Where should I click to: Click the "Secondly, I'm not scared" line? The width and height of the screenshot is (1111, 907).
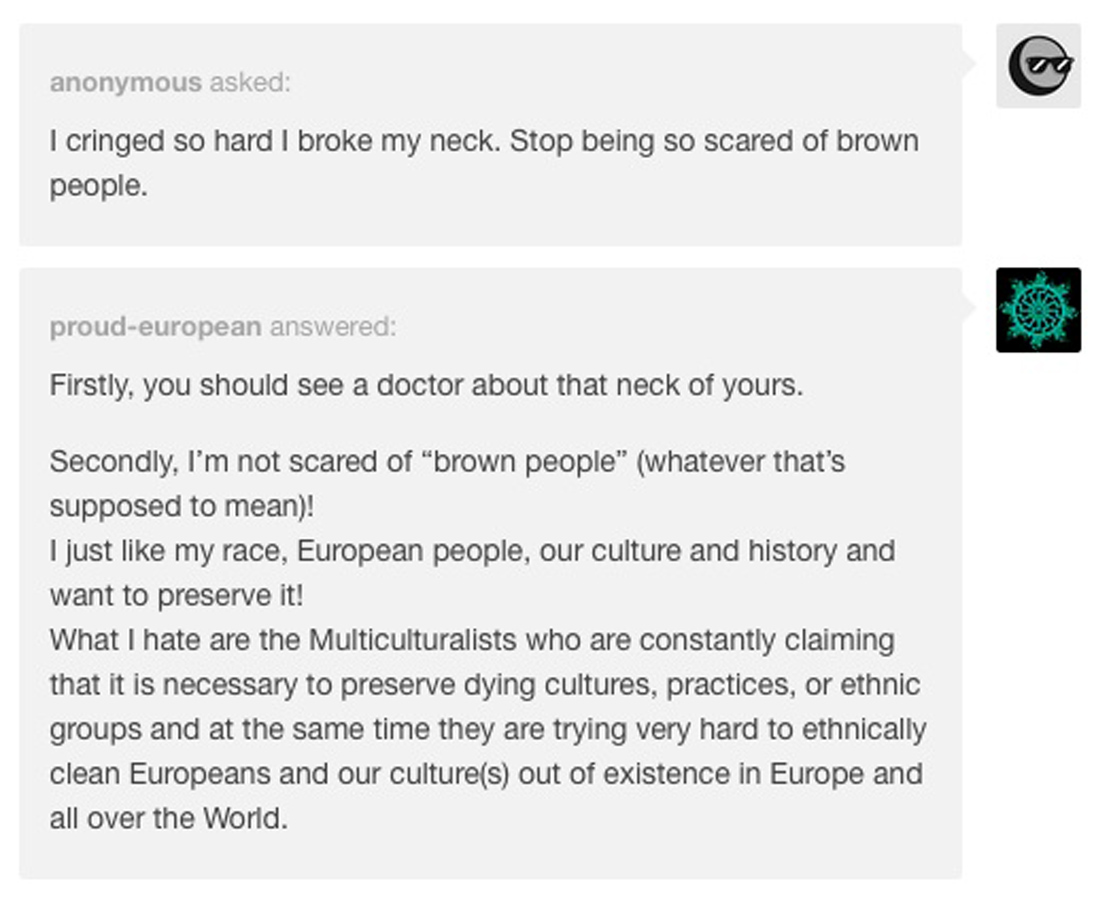pos(447,462)
